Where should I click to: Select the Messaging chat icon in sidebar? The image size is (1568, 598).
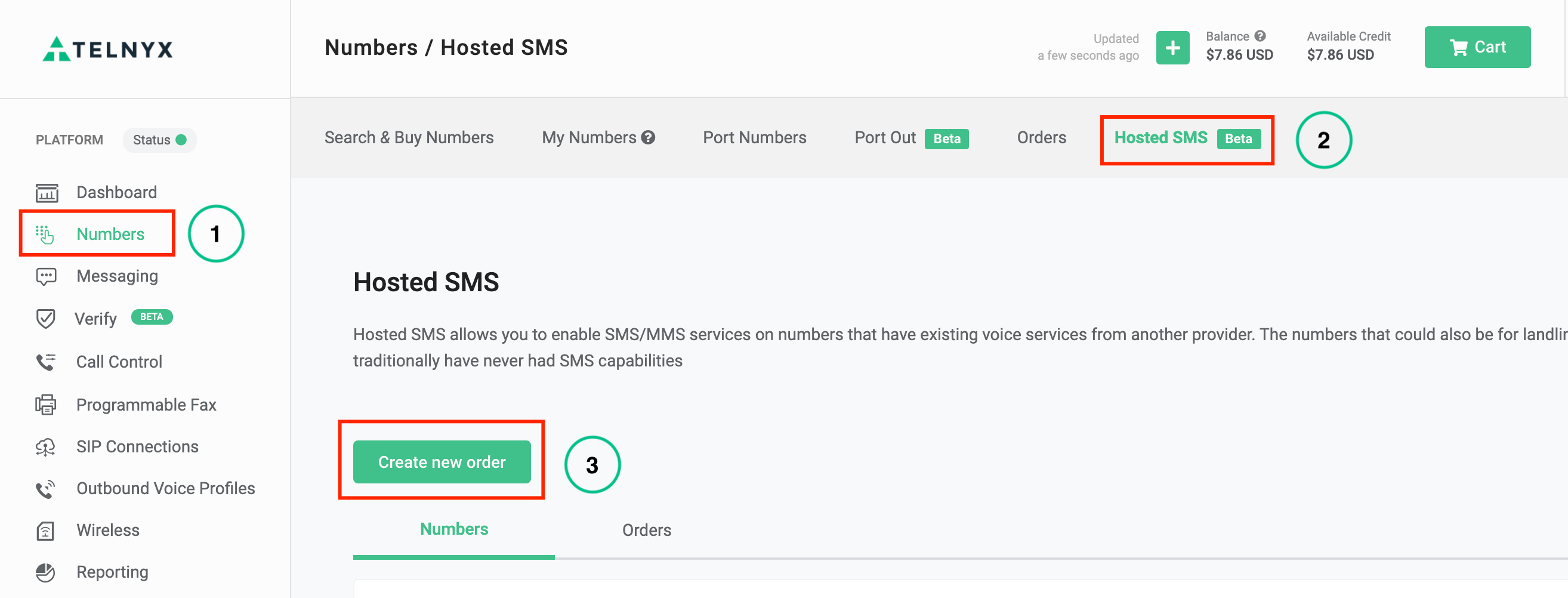46,276
